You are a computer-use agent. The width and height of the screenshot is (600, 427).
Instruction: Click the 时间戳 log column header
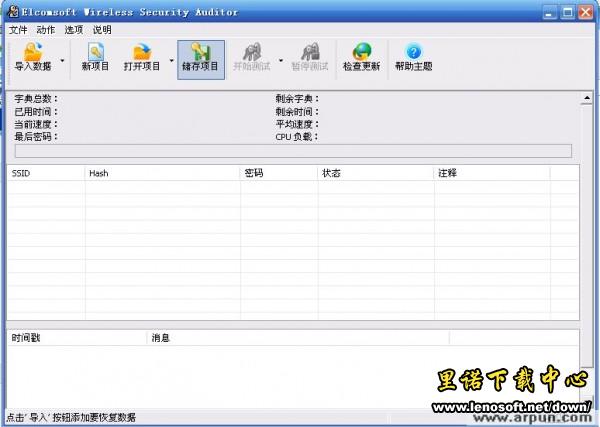(x=77, y=338)
